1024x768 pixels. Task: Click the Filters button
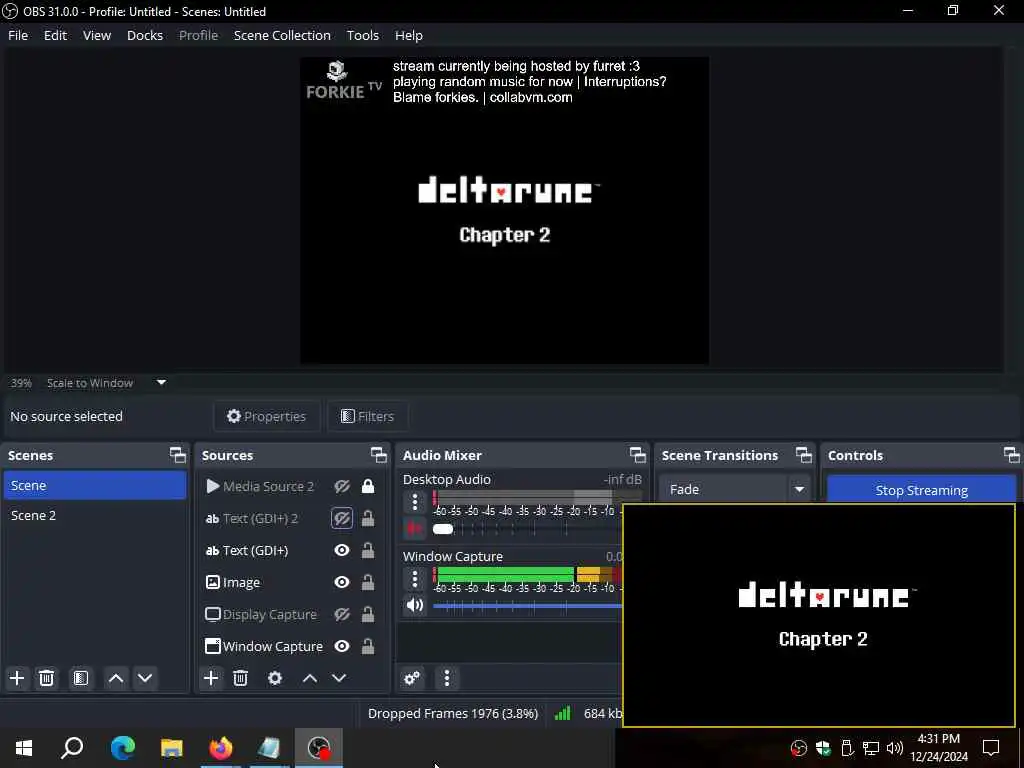click(x=368, y=416)
